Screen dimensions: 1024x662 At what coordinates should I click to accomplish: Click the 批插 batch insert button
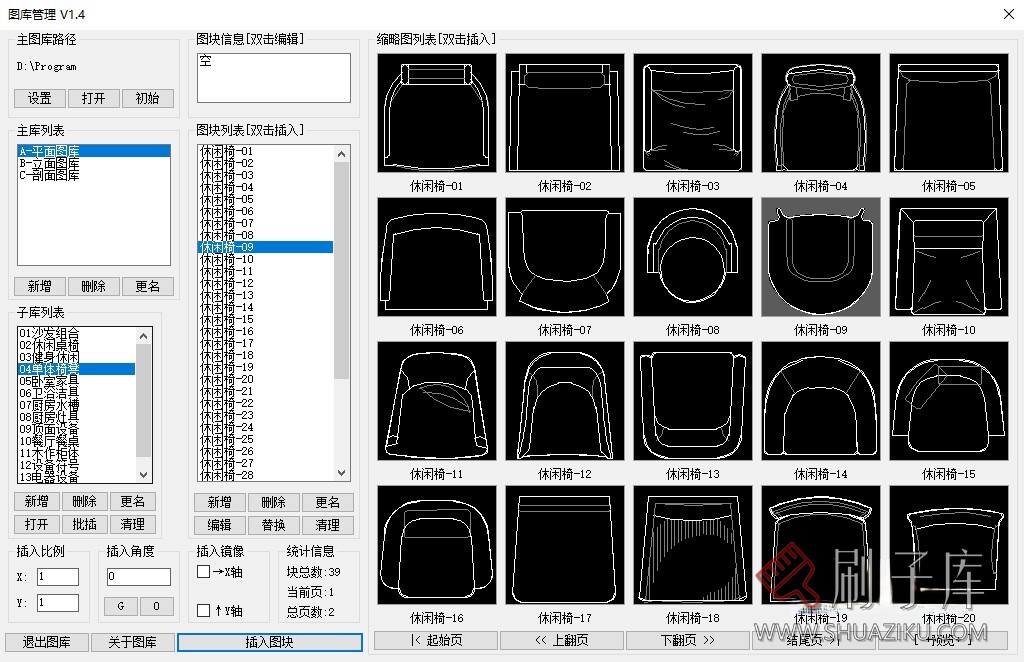(x=84, y=524)
